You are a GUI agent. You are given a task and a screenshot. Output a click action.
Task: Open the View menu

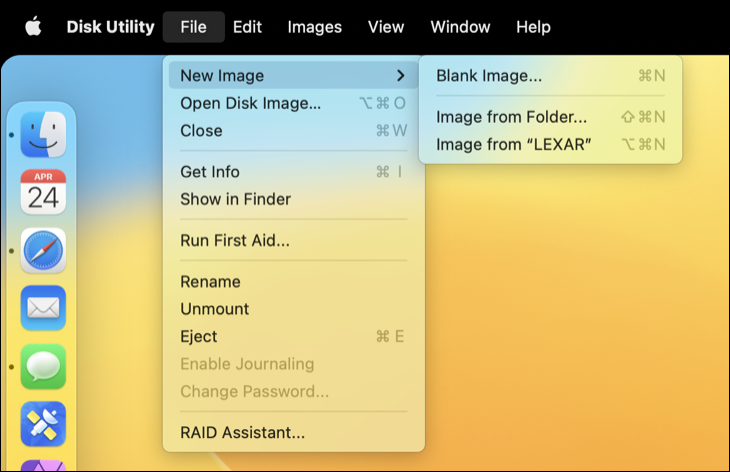pyautogui.click(x=386, y=27)
